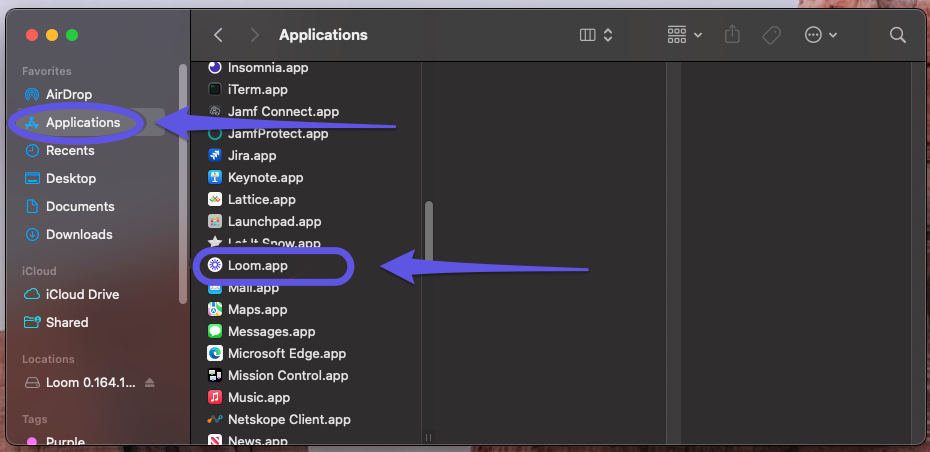
Task: Select Netskope Client.app in the list
Action: coord(289,419)
